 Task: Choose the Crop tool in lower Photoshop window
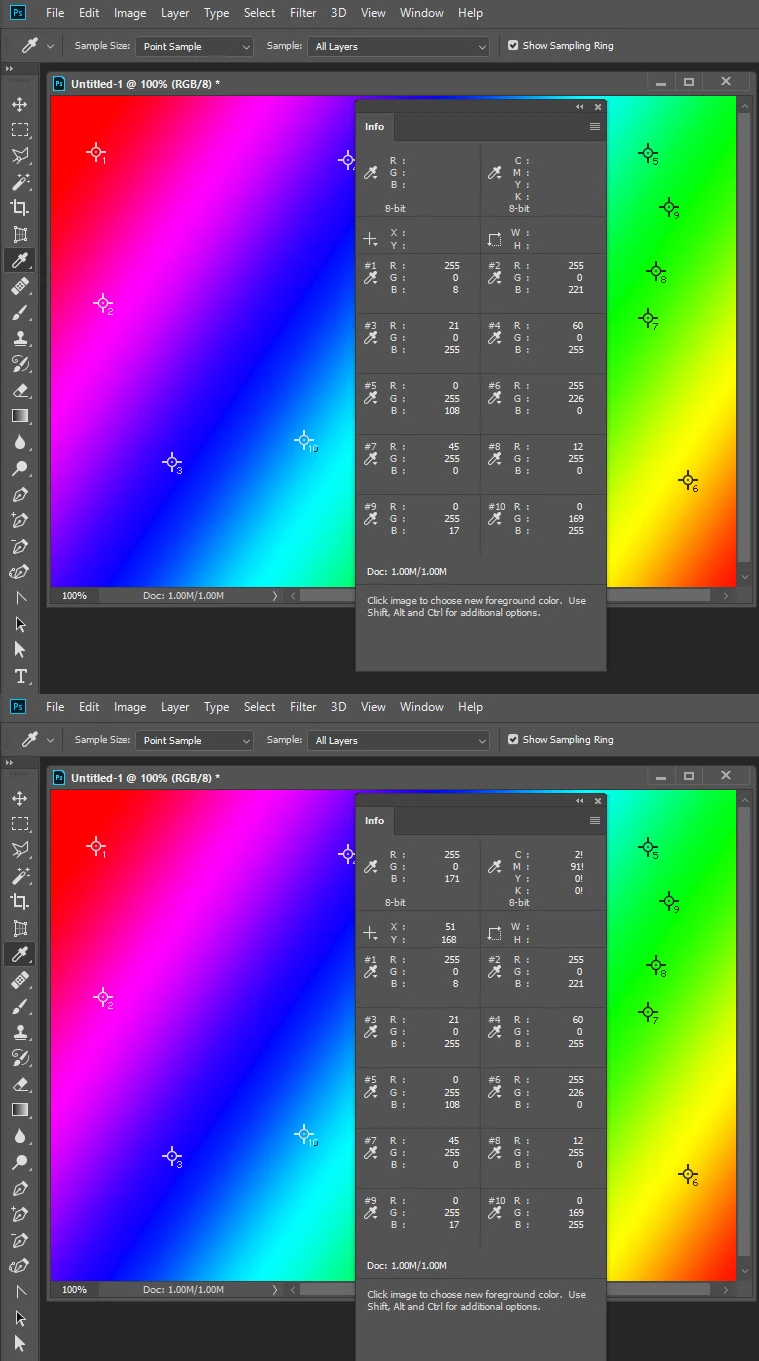(x=19, y=902)
